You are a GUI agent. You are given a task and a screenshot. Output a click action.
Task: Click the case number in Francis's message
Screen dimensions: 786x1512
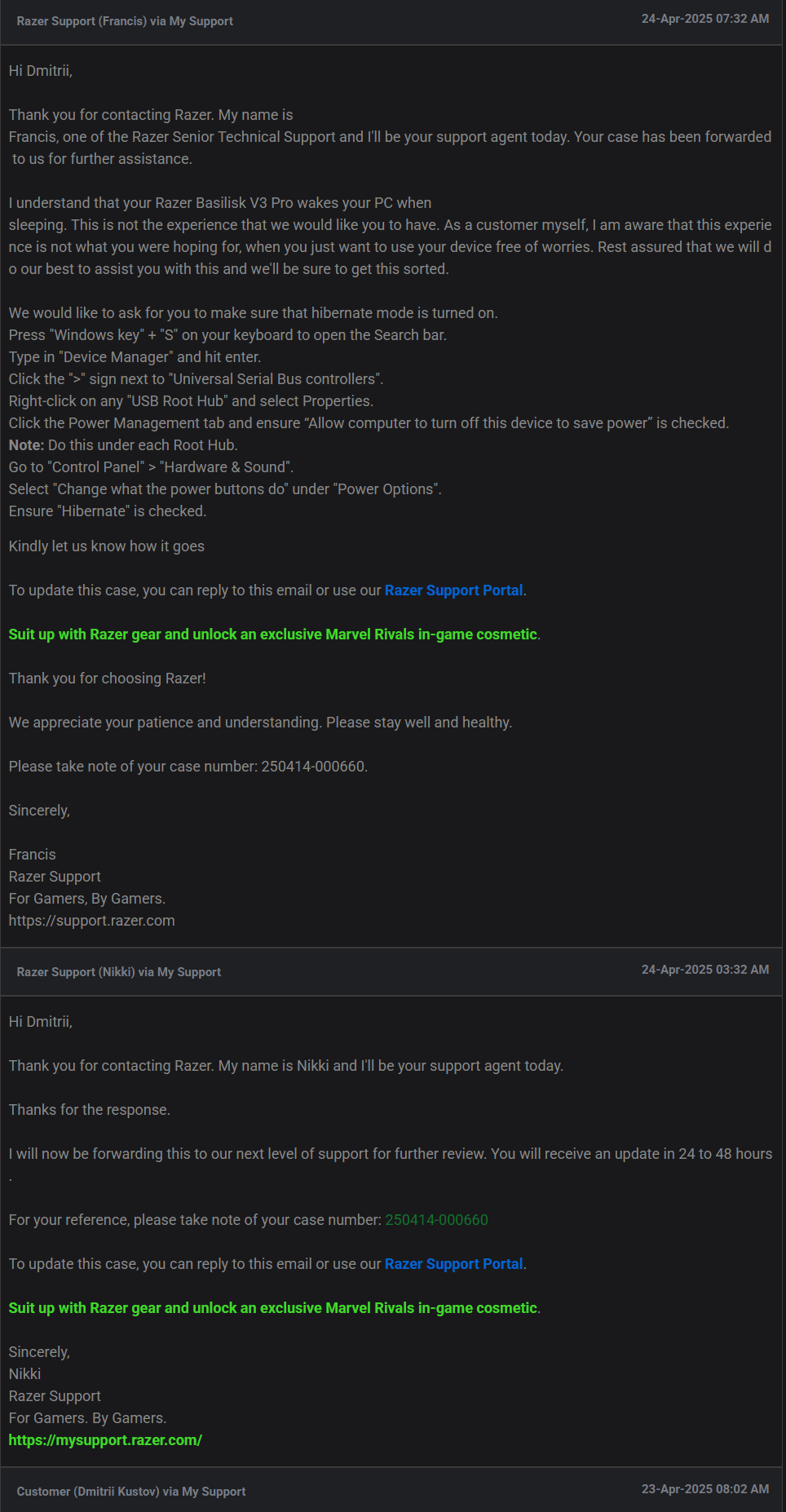pos(313,767)
